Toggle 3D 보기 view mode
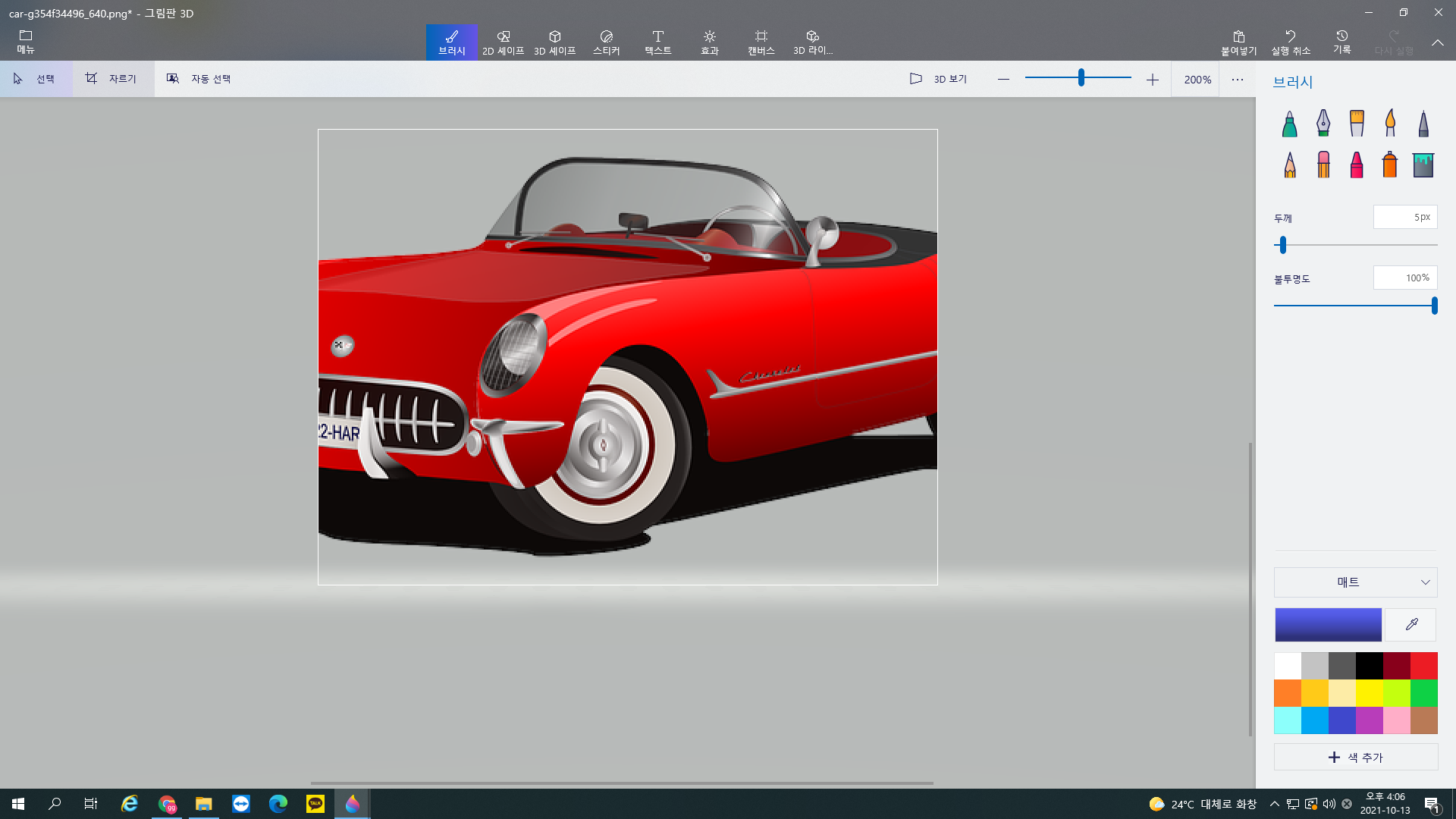Viewport: 1456px width, 819px height. coord(939,79)
